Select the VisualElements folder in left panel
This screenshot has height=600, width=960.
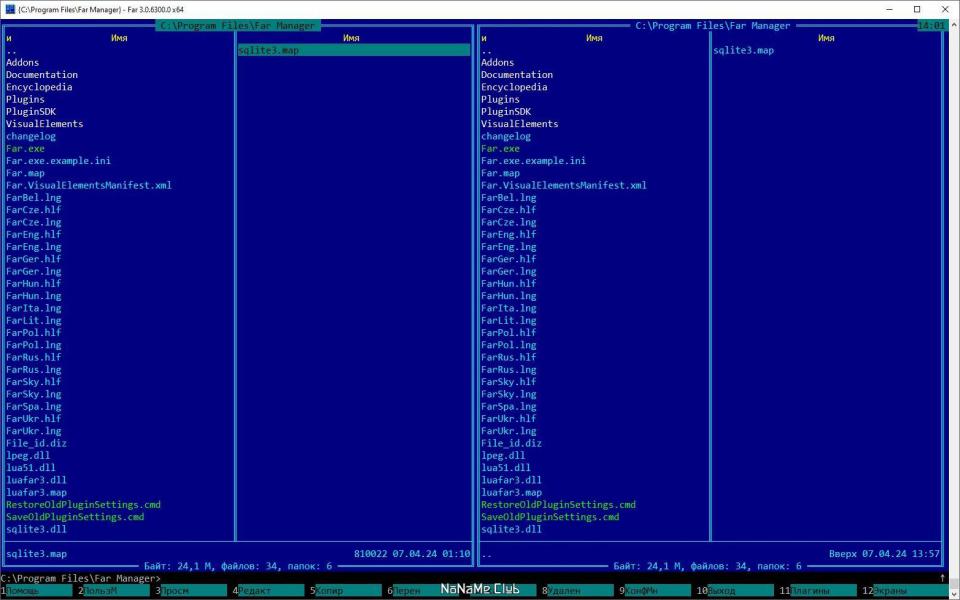[x=45, y=124]
